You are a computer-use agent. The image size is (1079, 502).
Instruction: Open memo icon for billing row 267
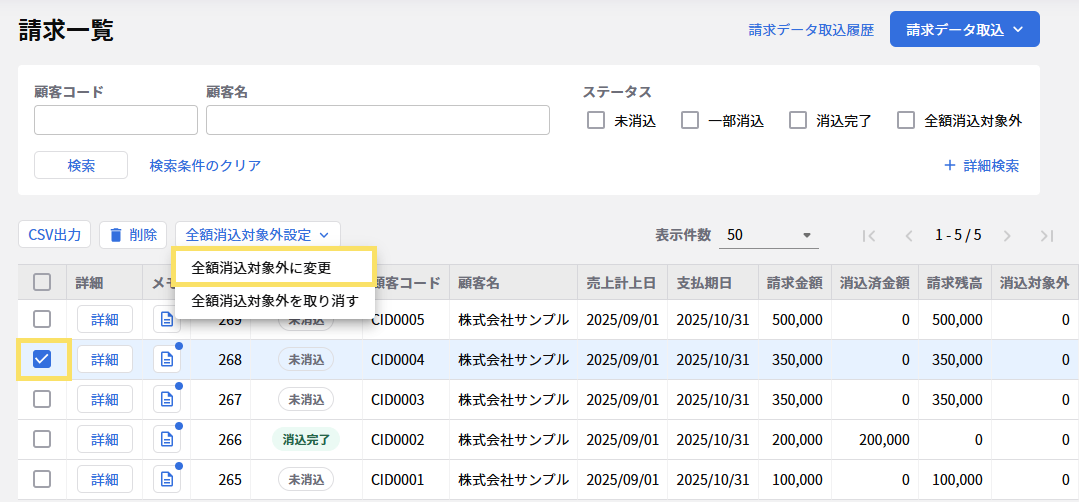(166, 400)
